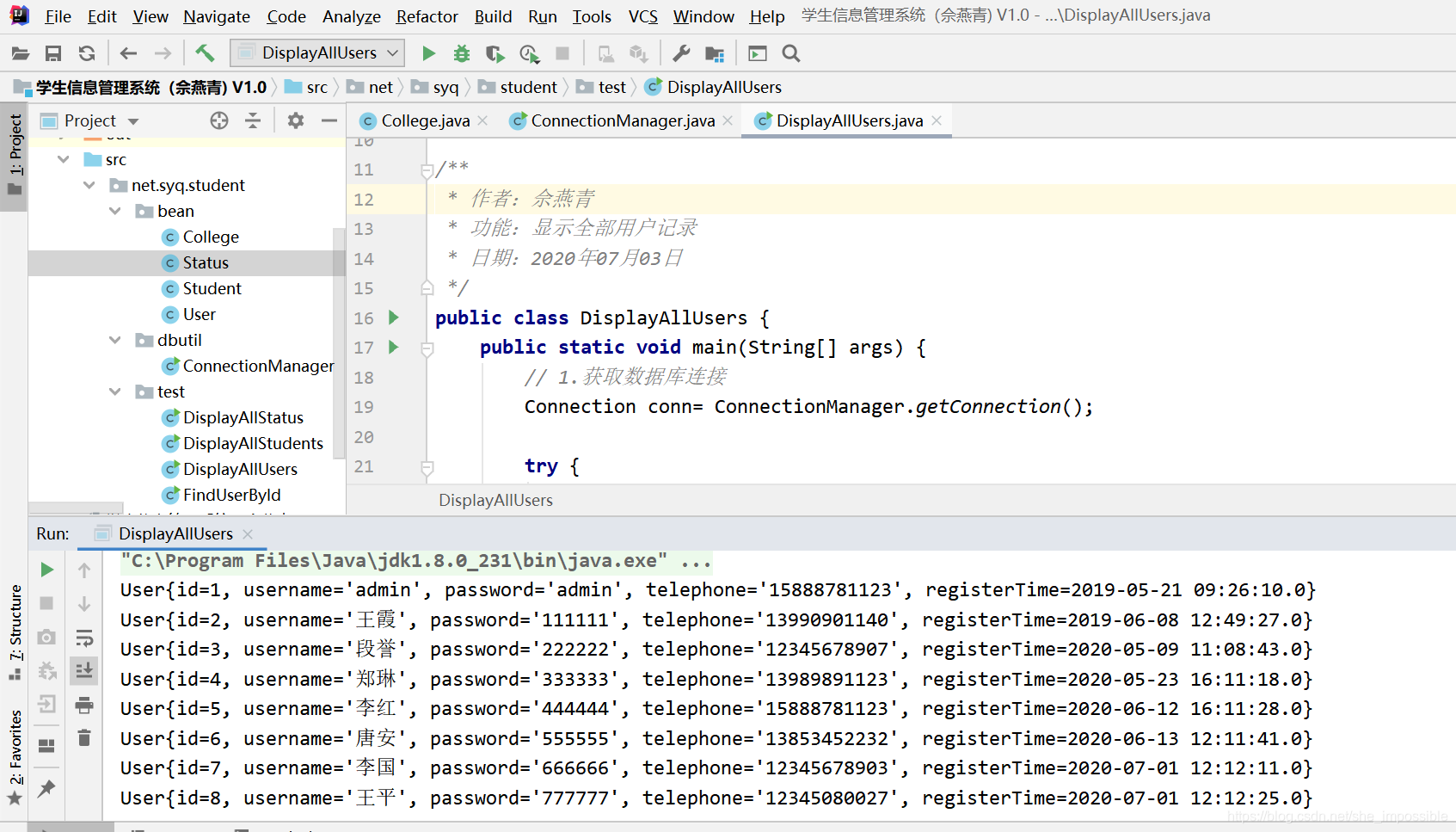The width and height of the screenshot is (1456, 832).
Task: Collapse the dbutil package
Action: point(115,340)
